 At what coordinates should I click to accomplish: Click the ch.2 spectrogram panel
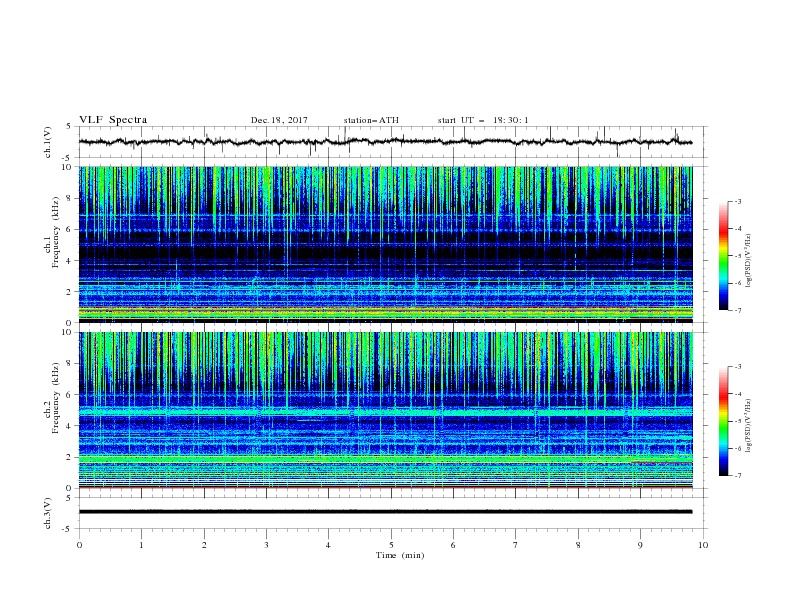tap(385, 410)
